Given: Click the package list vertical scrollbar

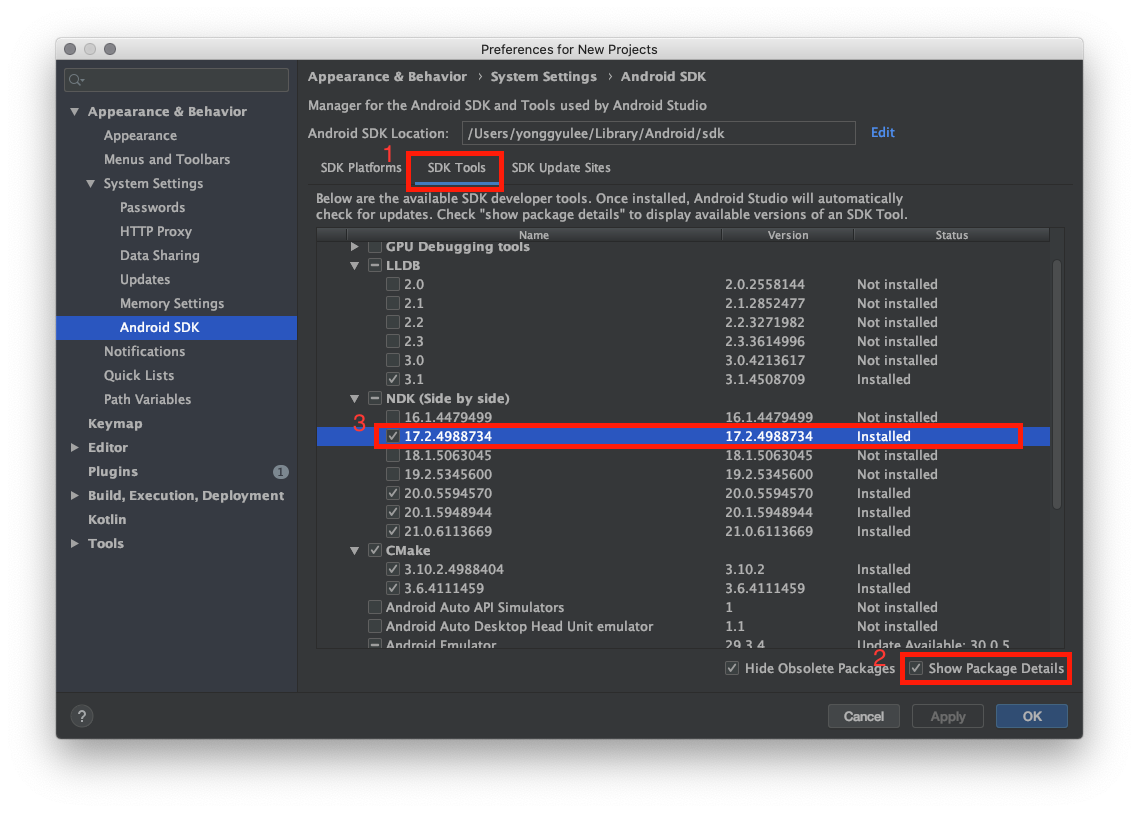Looking at the screenshot, I should (1057, 384).
